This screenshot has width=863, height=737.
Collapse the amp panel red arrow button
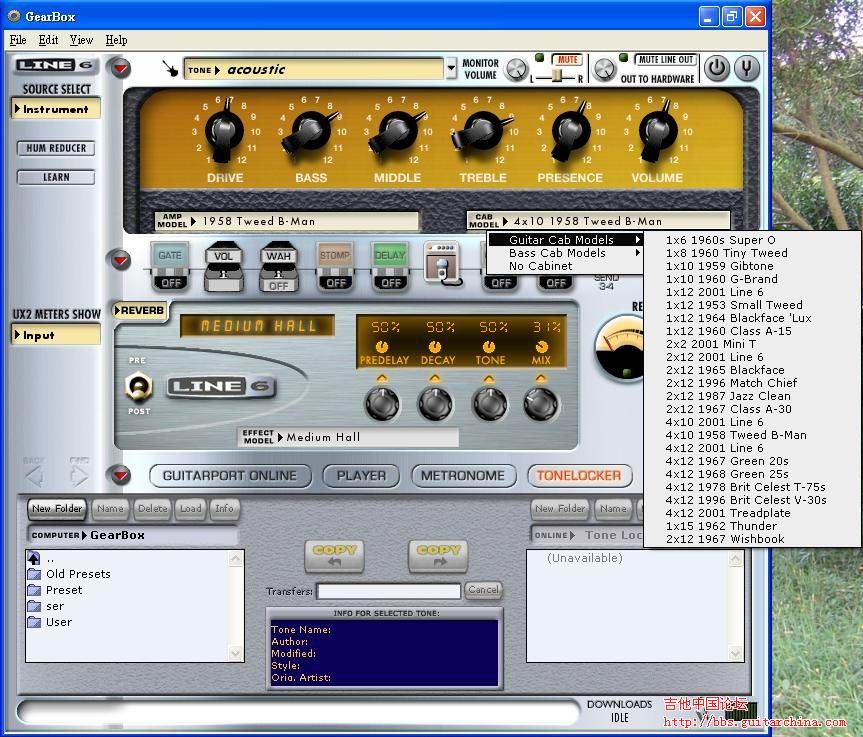pyautogui.click(x=121, y=68)
